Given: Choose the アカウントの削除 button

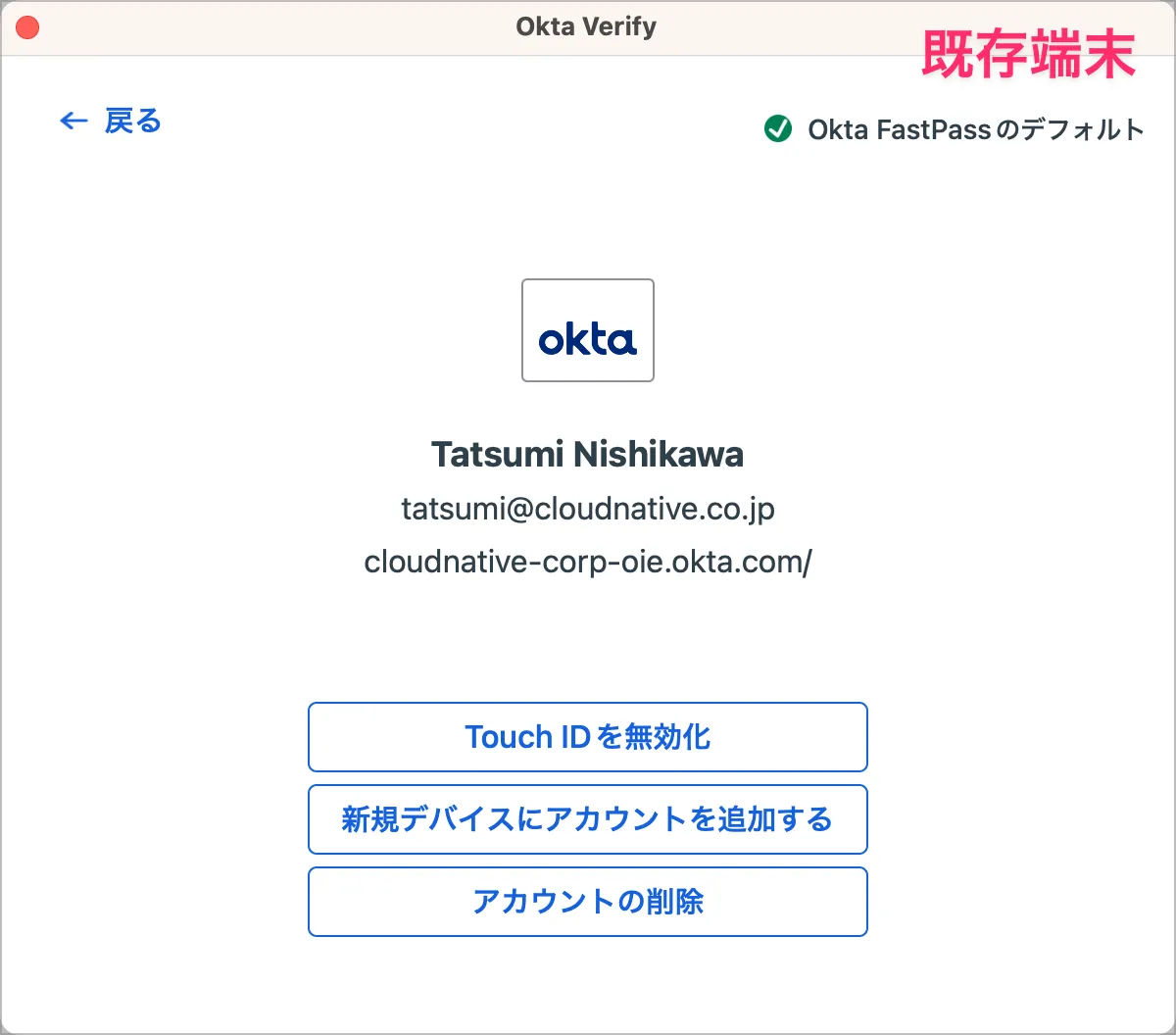Looking at the screenshot, I should (x=588, y=902).
